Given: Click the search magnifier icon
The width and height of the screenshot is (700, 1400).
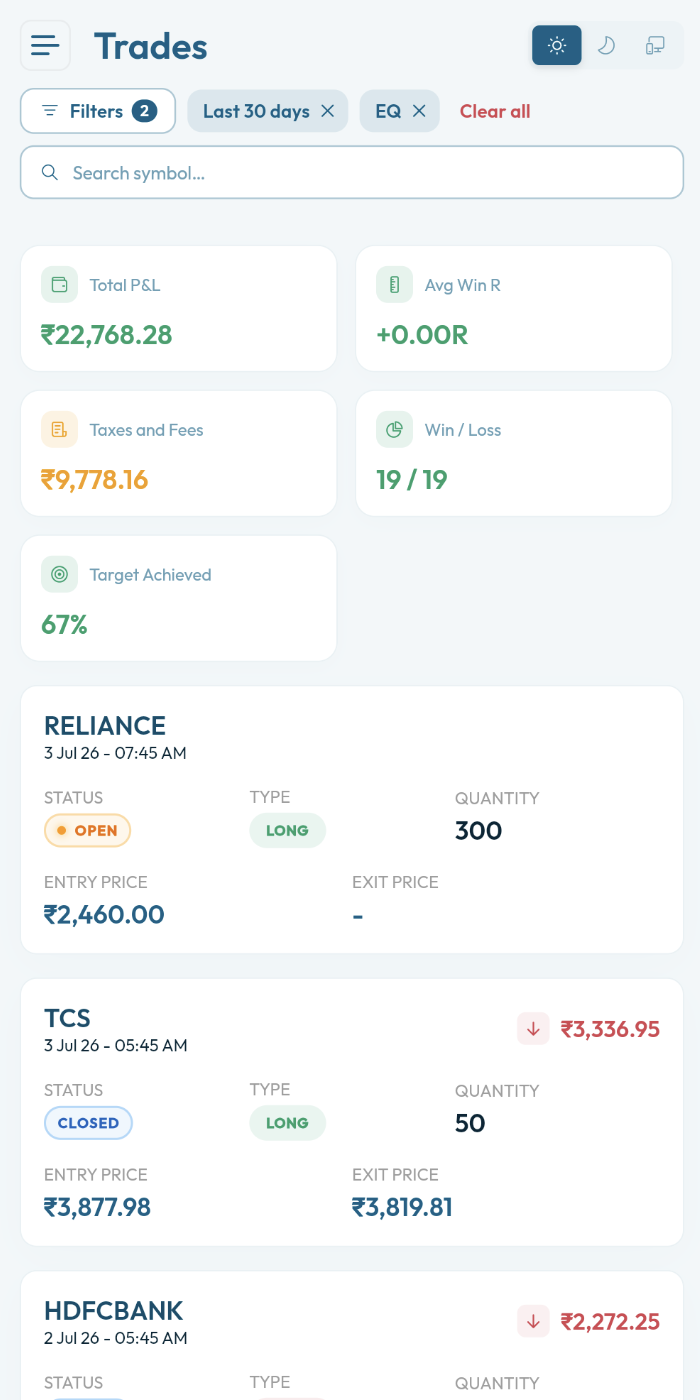Looking at the screenshot, I should (x=49, y=173).
